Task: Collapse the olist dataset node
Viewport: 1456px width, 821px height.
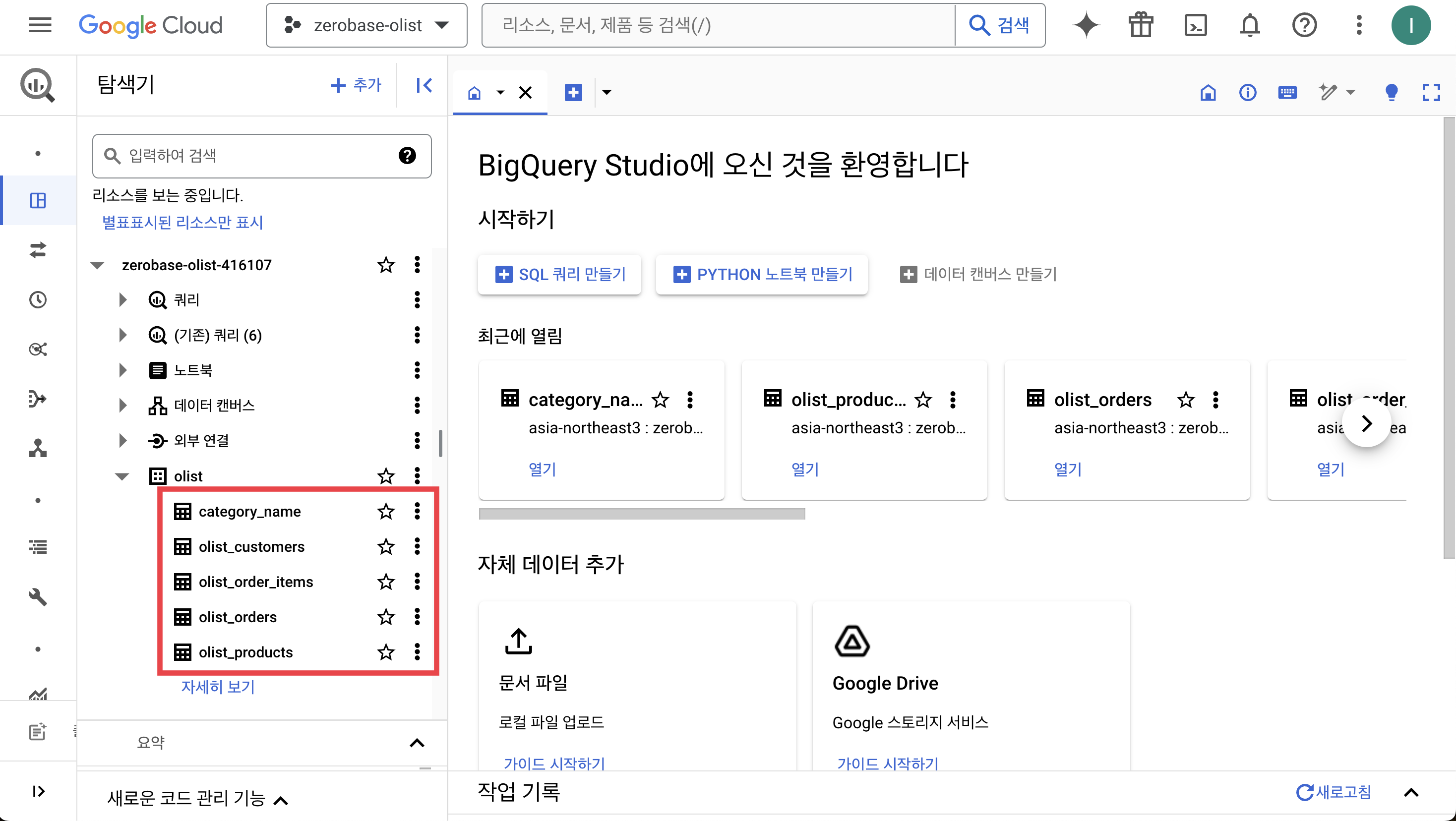Action: 122,476
